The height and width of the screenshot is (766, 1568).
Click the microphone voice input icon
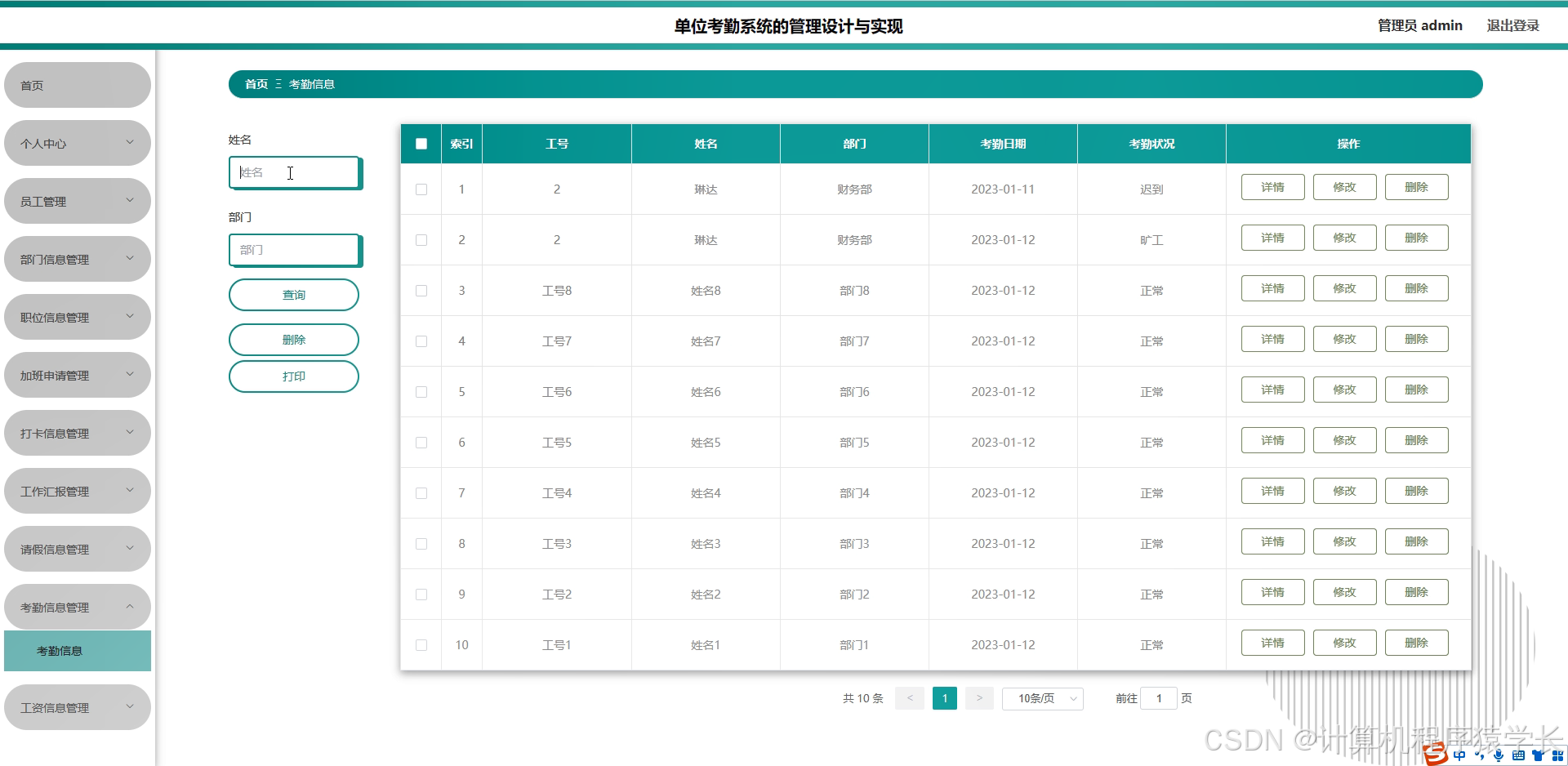coord(1499,755)
